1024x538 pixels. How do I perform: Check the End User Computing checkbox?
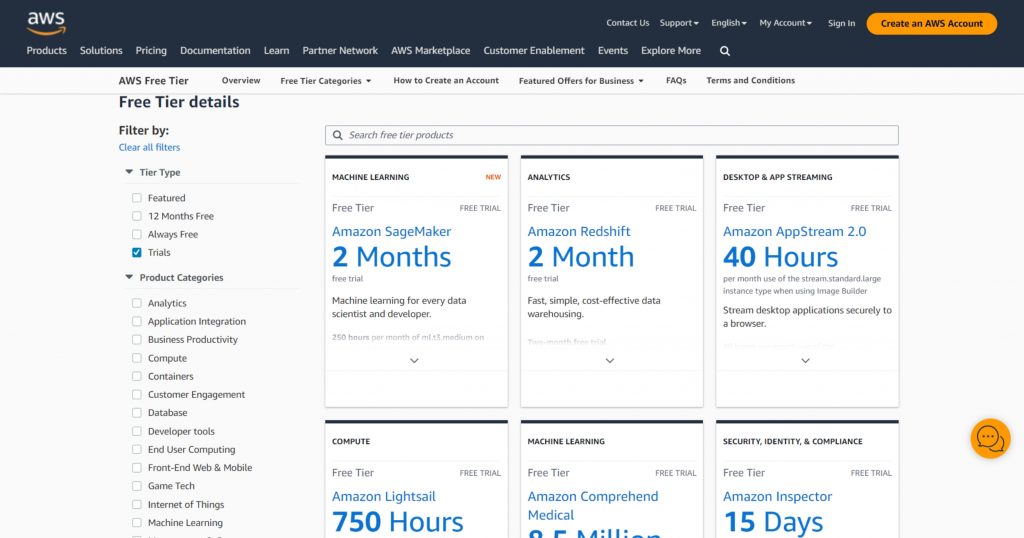coord(136,449)
